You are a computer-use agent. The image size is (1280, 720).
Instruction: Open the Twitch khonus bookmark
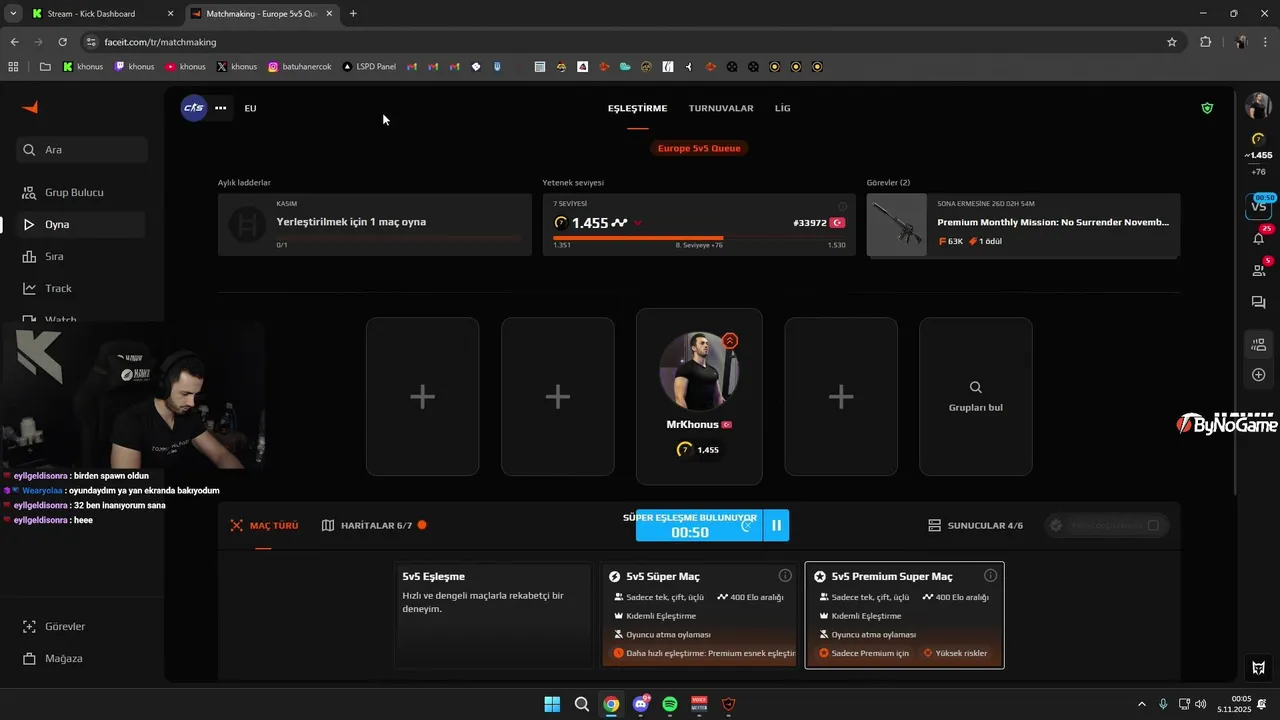click(135, 67)
